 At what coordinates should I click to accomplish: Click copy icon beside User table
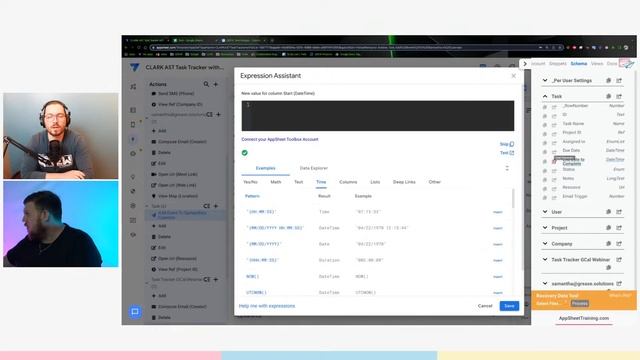pos(609,212)
